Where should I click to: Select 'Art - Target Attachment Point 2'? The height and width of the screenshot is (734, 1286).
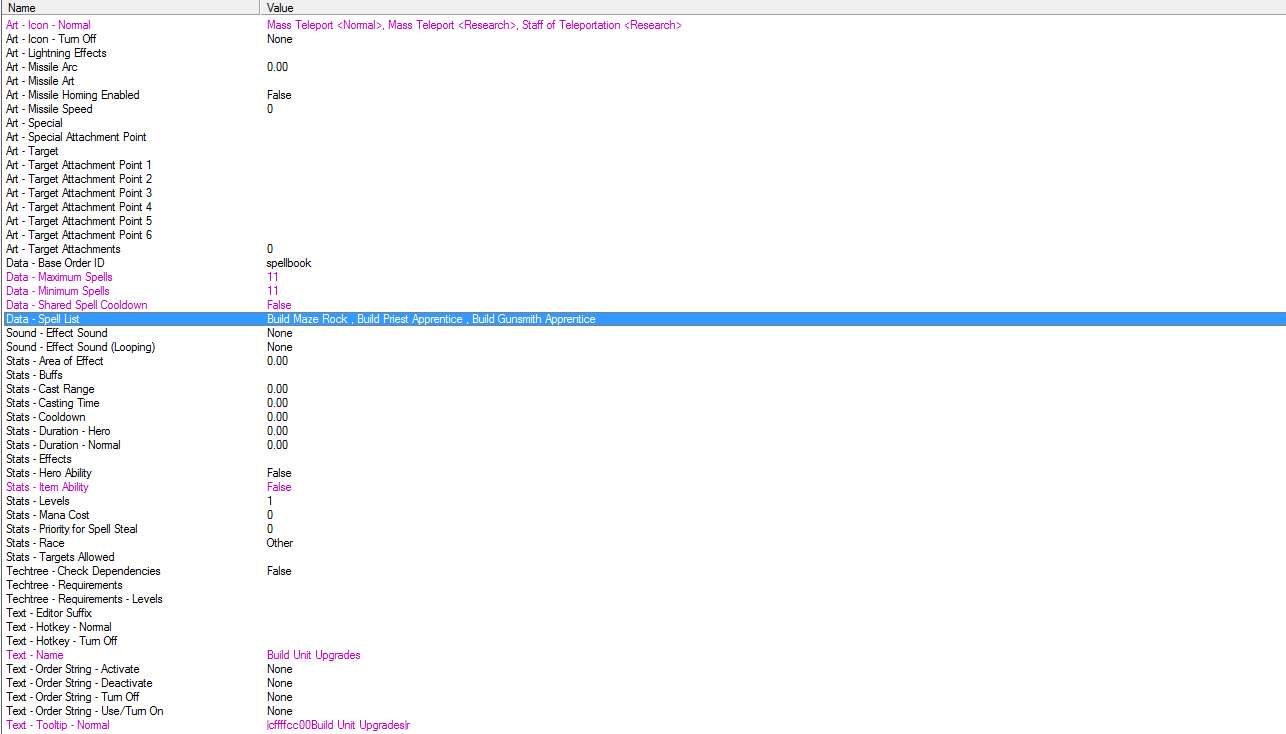tap(643, 179)
